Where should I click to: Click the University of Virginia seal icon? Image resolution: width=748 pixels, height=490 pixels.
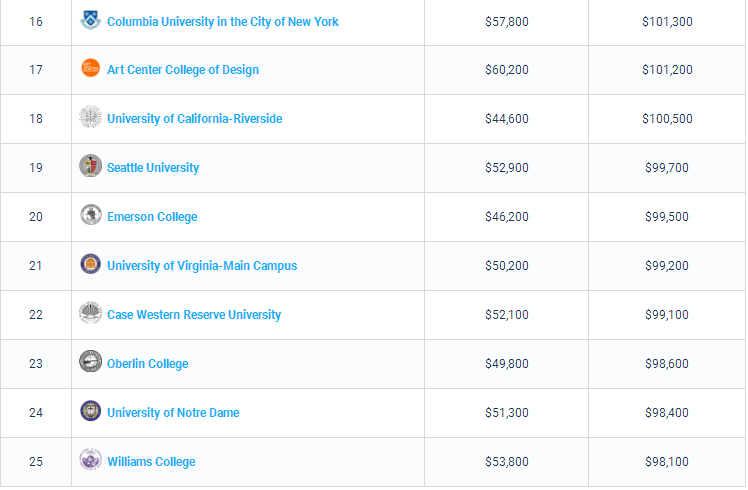(90, 265)
